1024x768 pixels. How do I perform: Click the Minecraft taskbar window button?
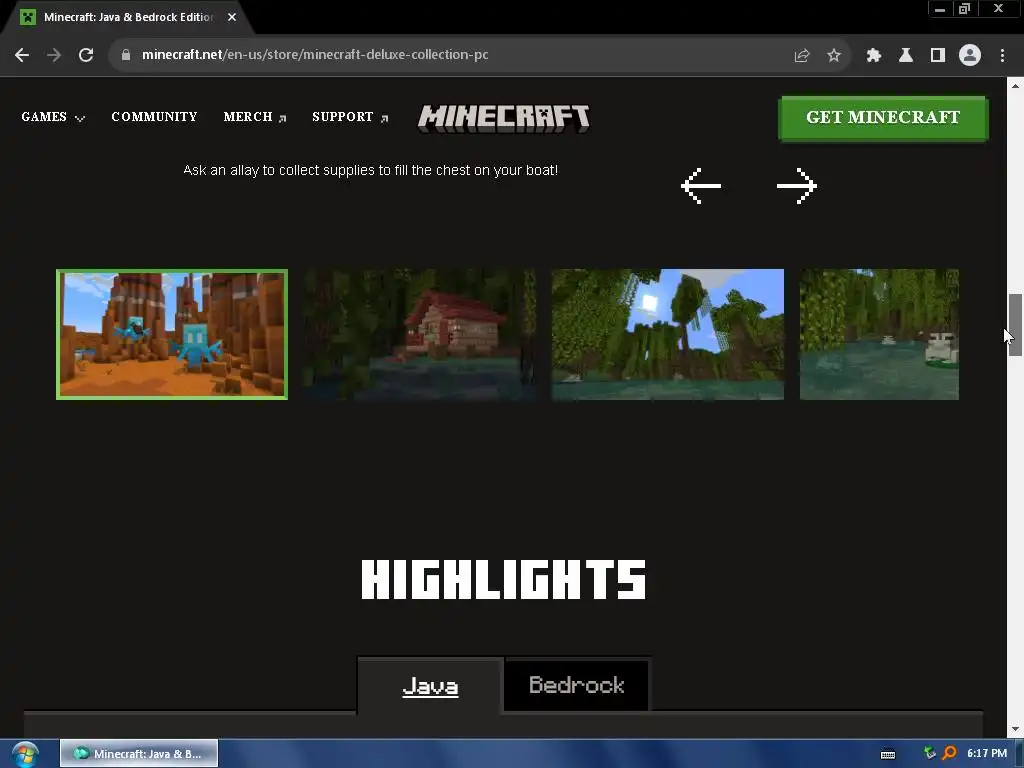(x=139, y=754)
